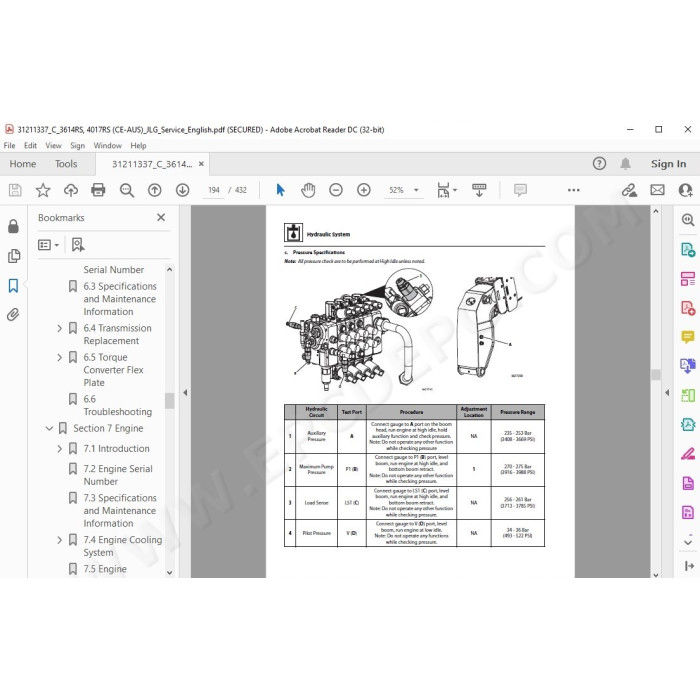Open the share with others icon
Viewport: 700px width, 700px height.
(x=685, y=190)
